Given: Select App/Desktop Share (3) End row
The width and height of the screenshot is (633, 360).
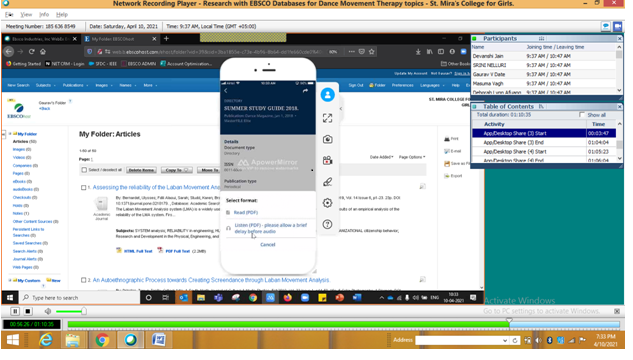Looking at the screenshot, I should (544, 142).
